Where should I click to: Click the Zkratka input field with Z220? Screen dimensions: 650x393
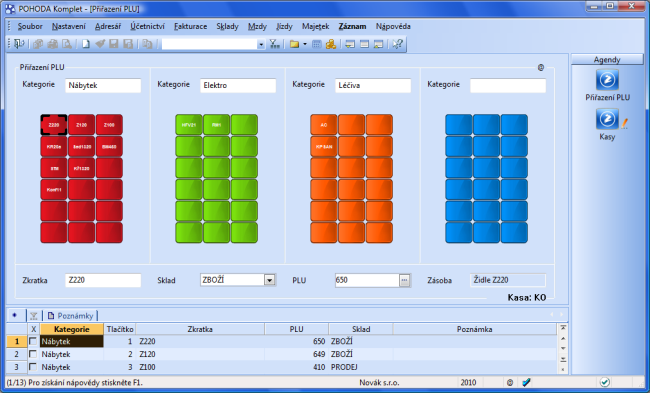(x=103, y=280)
